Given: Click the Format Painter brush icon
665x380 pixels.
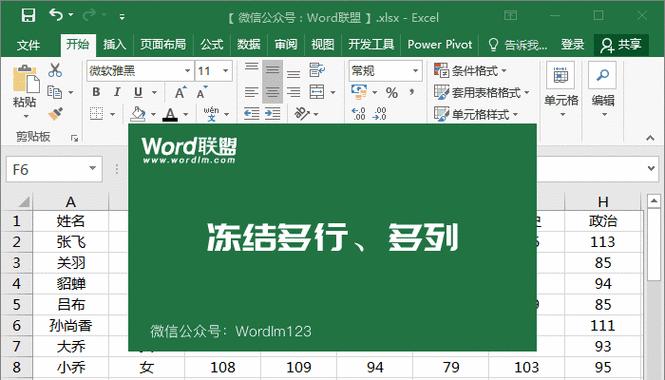Looking at the screenshot, I should pos(55,114).
